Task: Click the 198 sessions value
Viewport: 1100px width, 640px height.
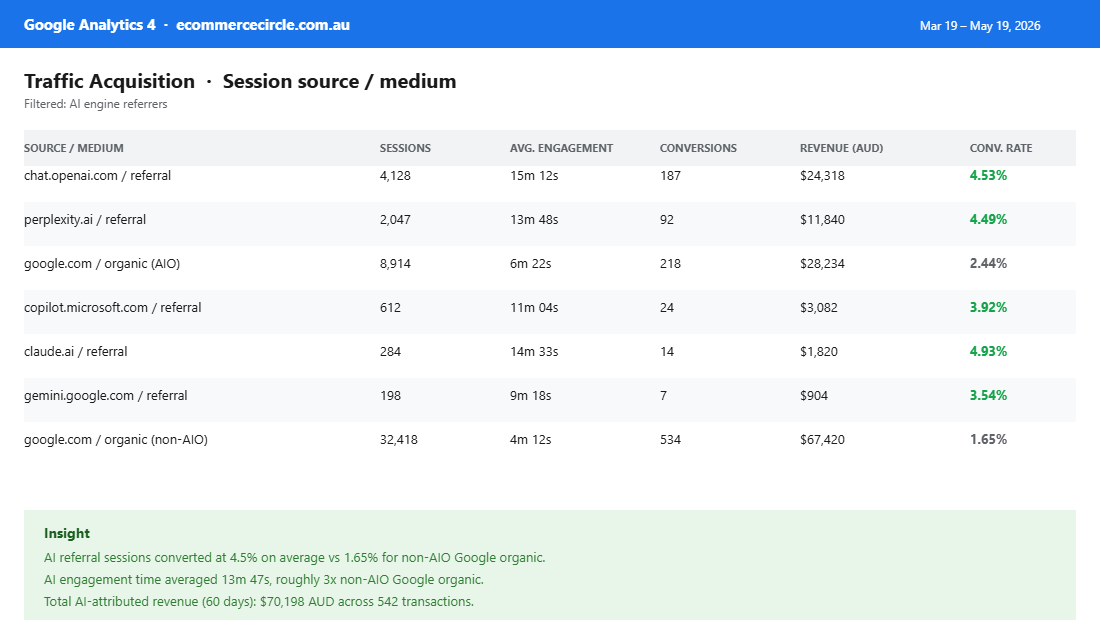Action: [x=390, y=396]
